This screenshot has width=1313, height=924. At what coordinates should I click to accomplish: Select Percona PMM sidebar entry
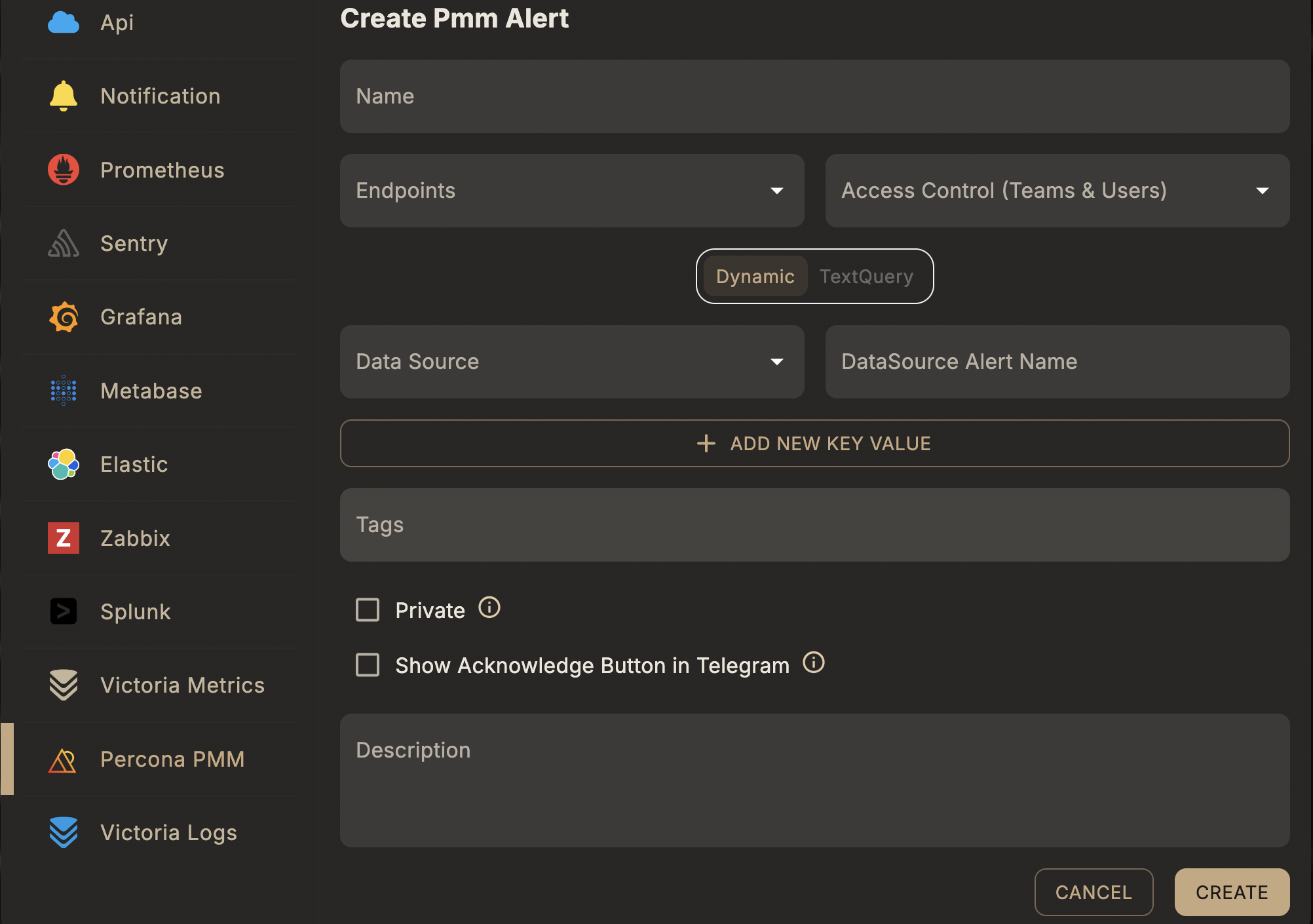click(x=159, y=759)
